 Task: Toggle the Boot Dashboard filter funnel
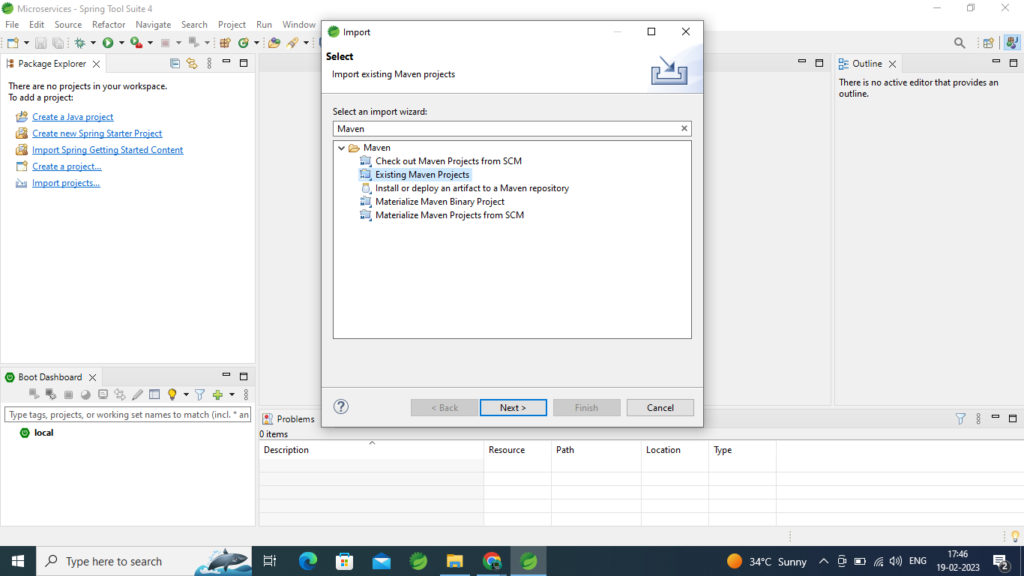200,394
